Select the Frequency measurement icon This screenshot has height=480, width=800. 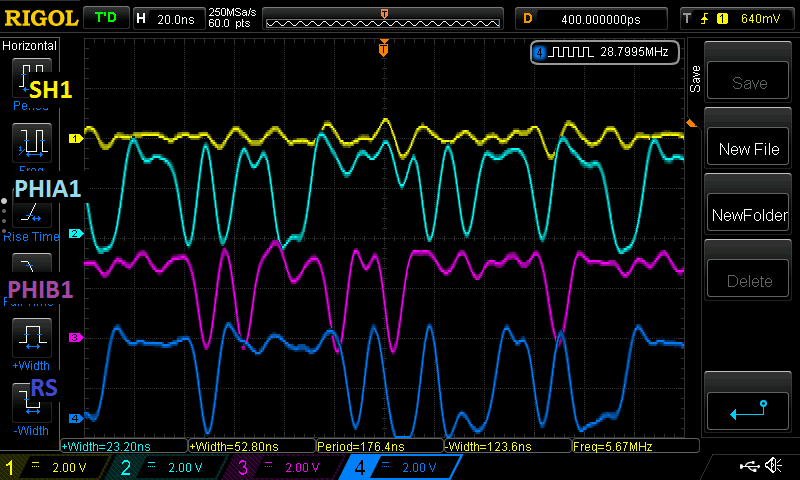tap(32, 142)
